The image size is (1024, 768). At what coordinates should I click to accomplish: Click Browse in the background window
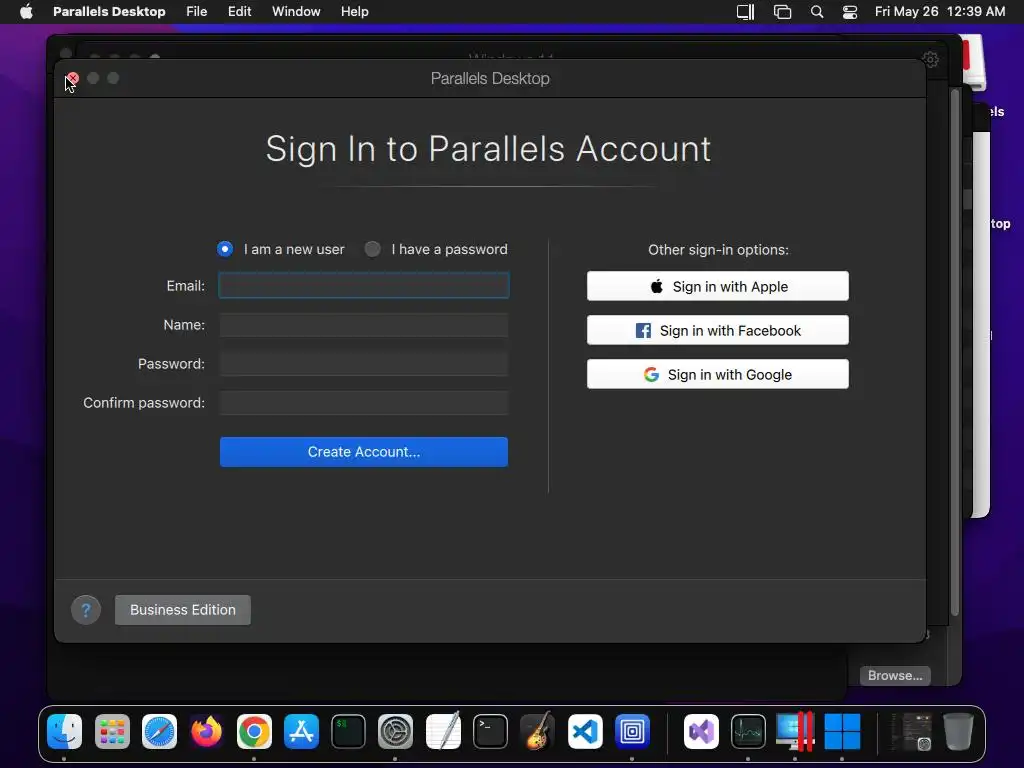click(895, 676)
